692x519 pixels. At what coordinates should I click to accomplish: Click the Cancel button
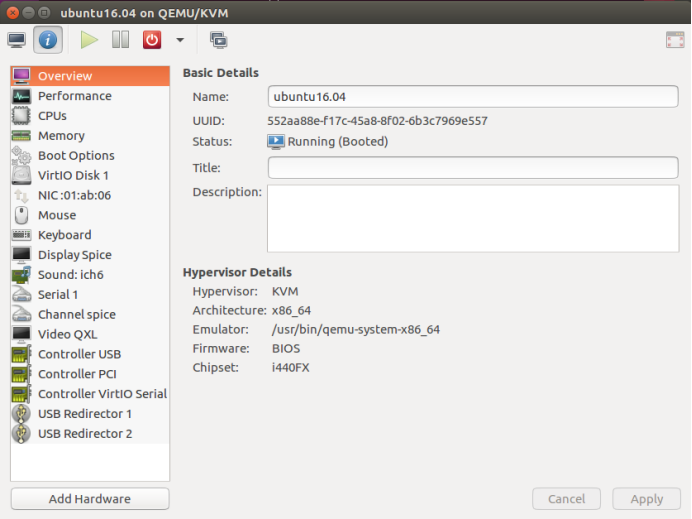[566, 499]
